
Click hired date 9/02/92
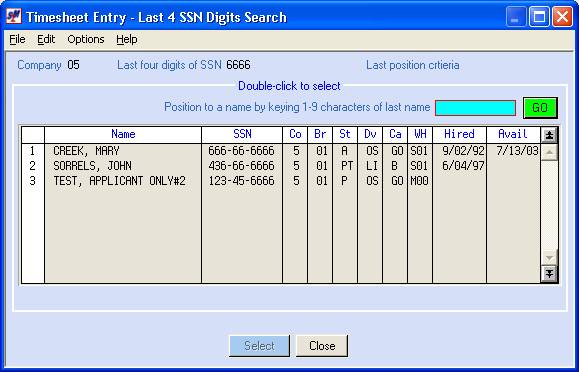(x=463, y=151)
